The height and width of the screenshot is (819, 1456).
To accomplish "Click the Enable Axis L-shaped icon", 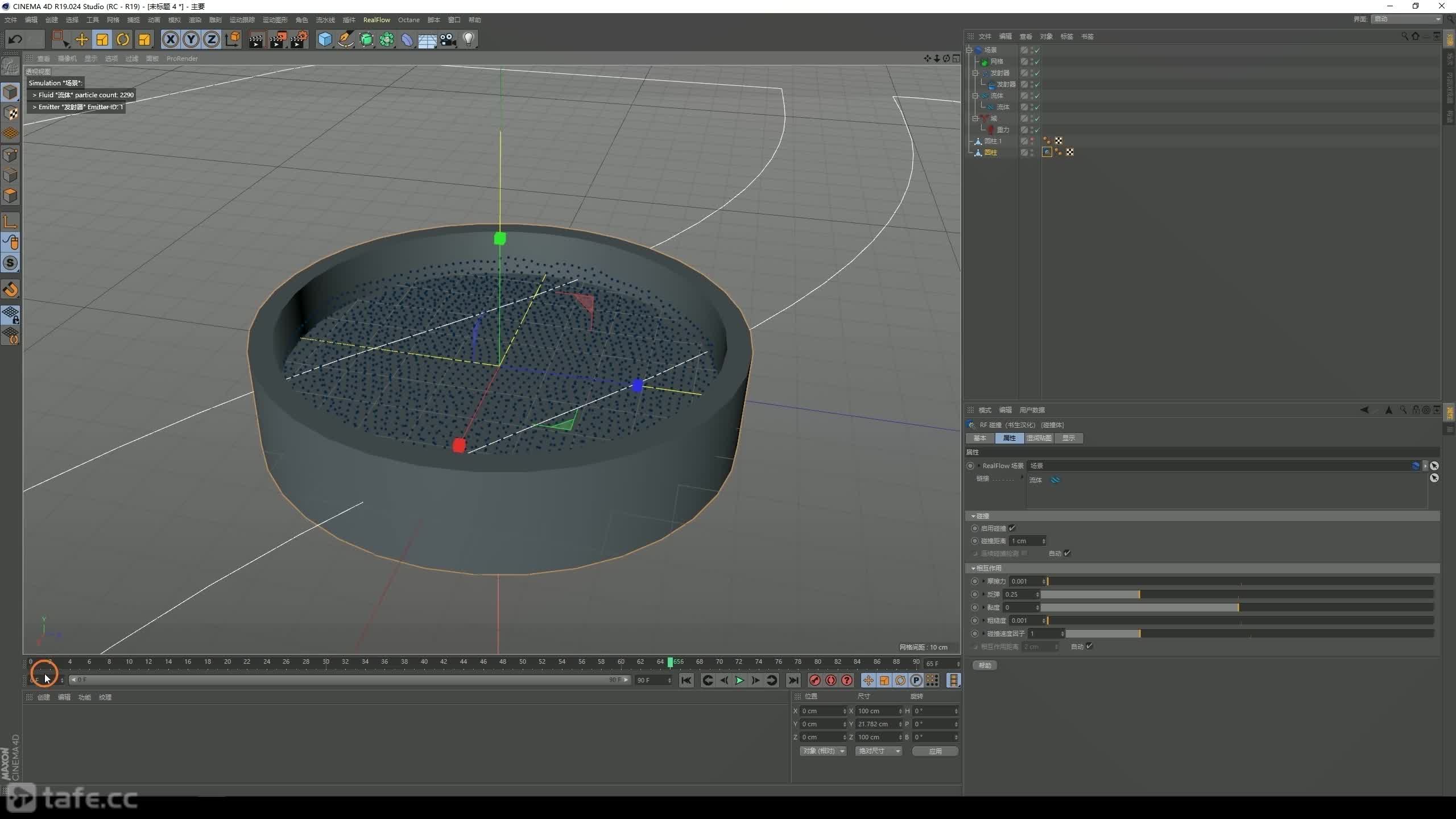I will (x=10, y=222).
